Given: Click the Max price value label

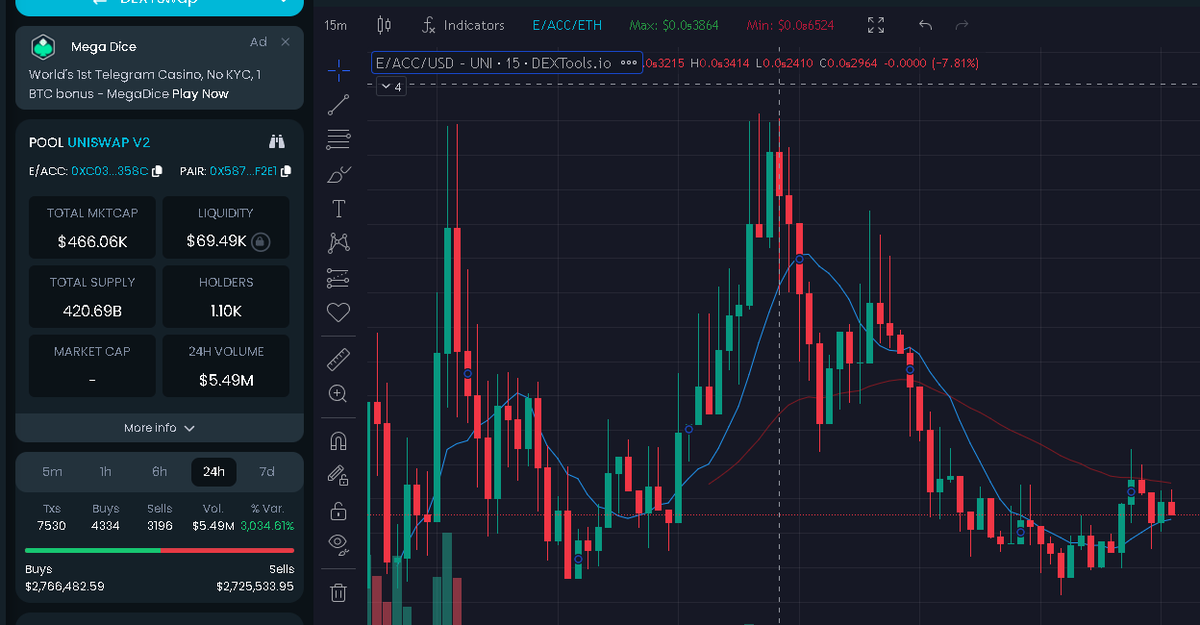Looking at the screenshot, I should [x=674, y=25].
